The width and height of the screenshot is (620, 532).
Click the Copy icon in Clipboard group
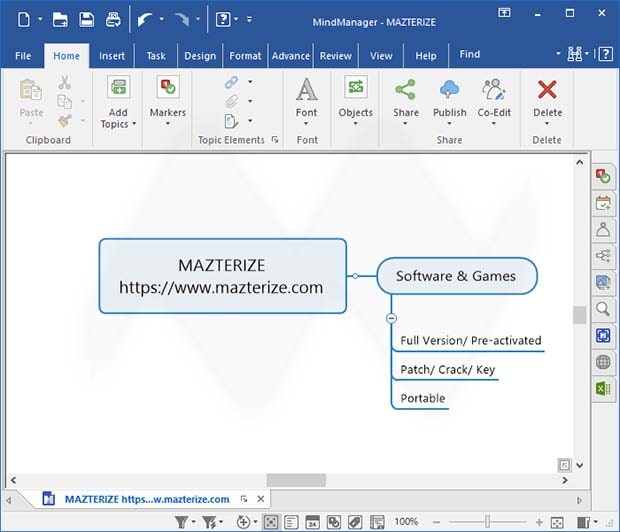64,102
